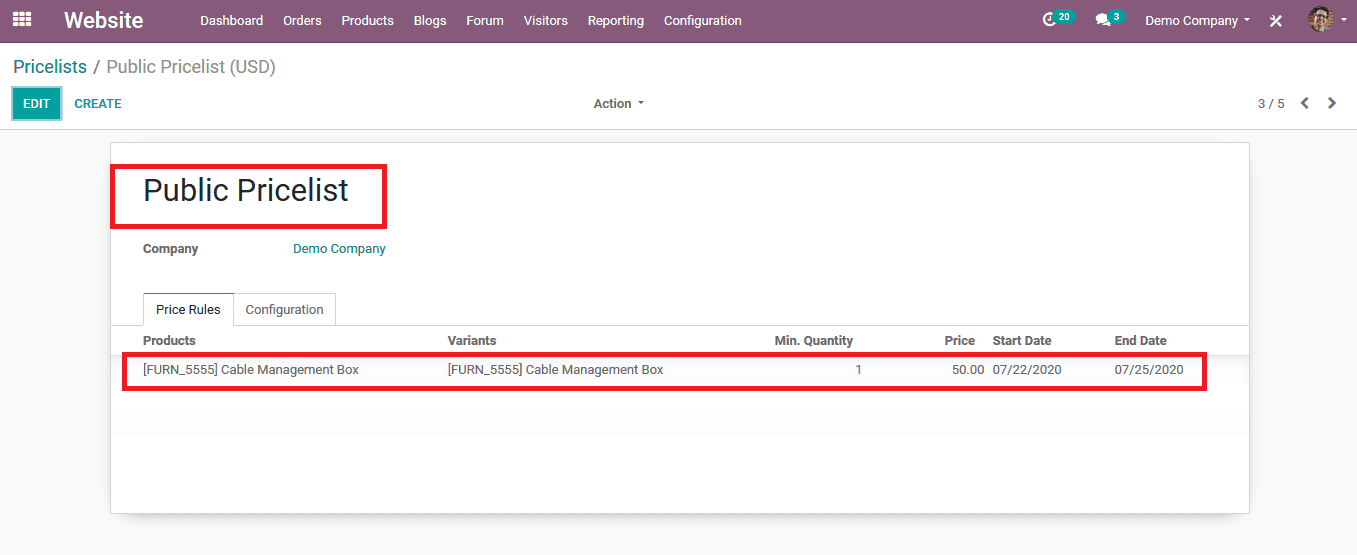Sort by Start Date column header

(1022, 341)
